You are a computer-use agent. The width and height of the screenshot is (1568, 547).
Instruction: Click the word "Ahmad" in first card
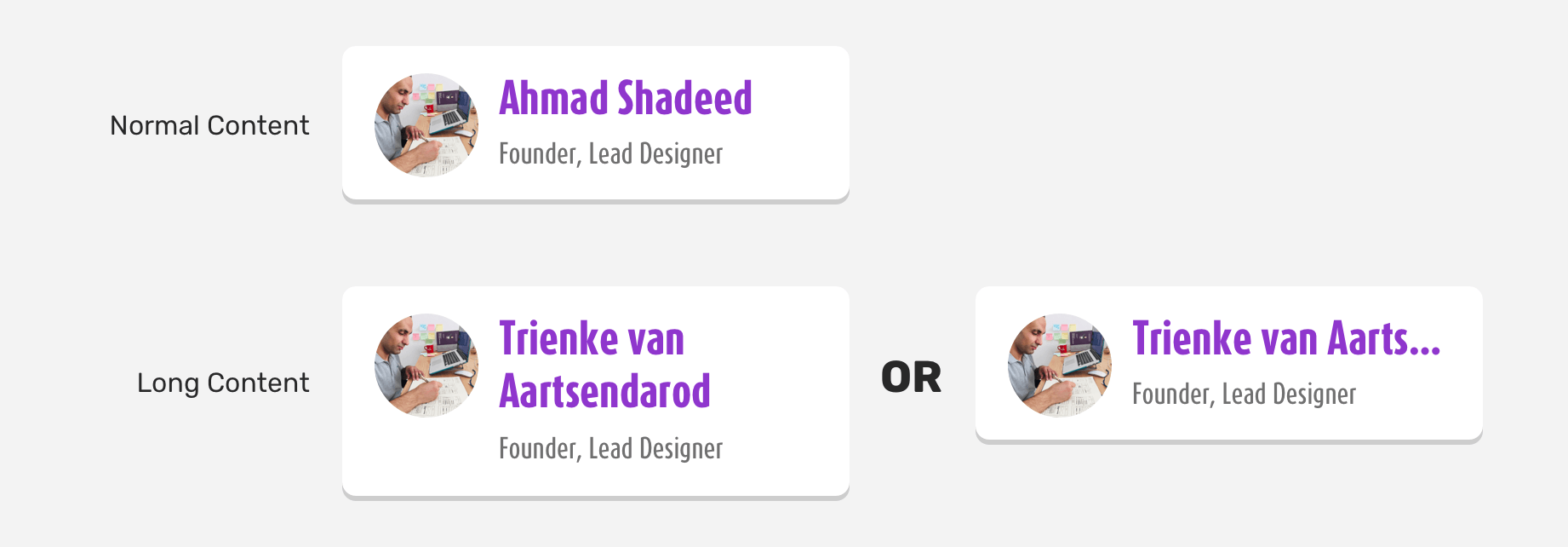click(553, 98)
